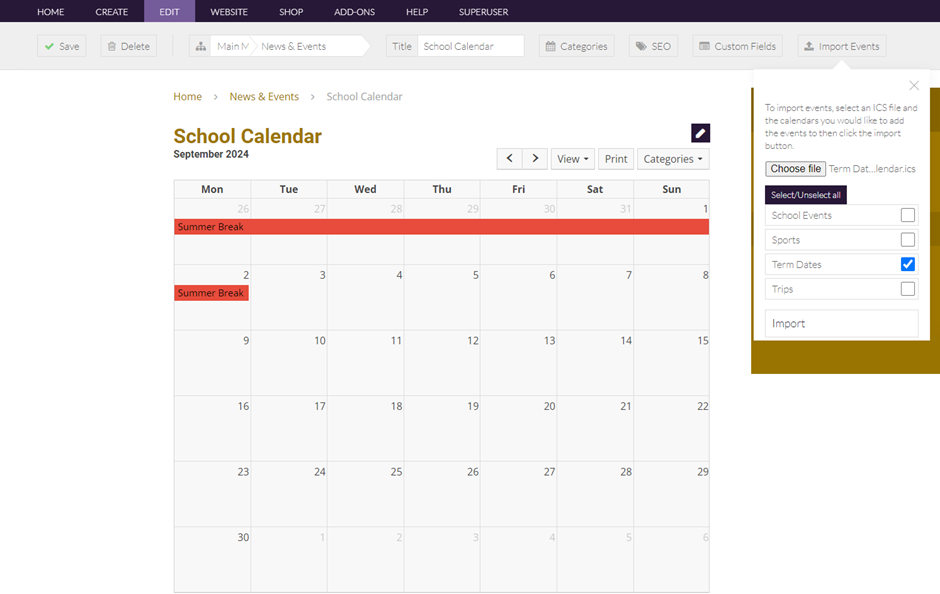Open the HOME menu
The height and width of the screenshot is (594, 940).
[x=50, y=11]
